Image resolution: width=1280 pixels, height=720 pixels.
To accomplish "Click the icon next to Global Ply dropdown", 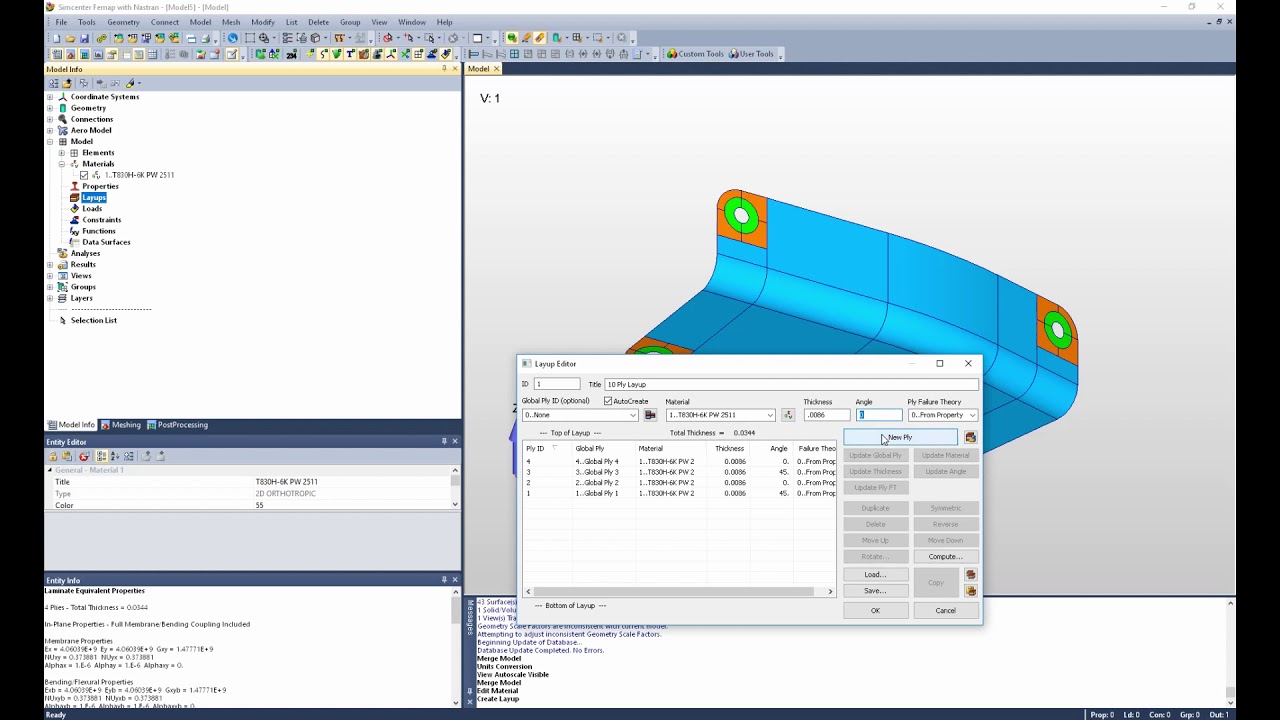I will [x=650, y=415].
